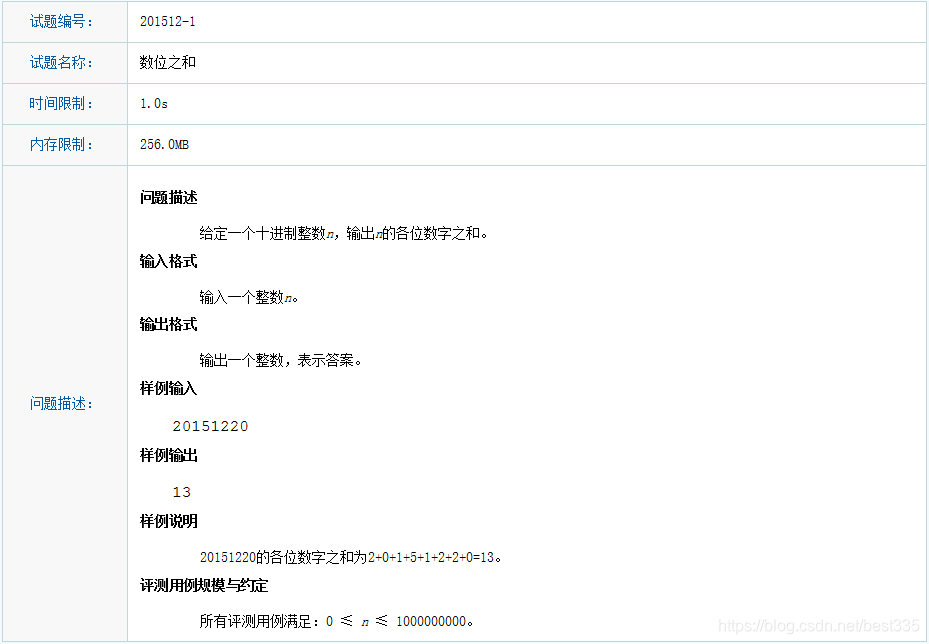Click the 评测用例规模与约定 heading
Image resolution: width=929 pixels, height=644 pixels.
tap(204, 586)
